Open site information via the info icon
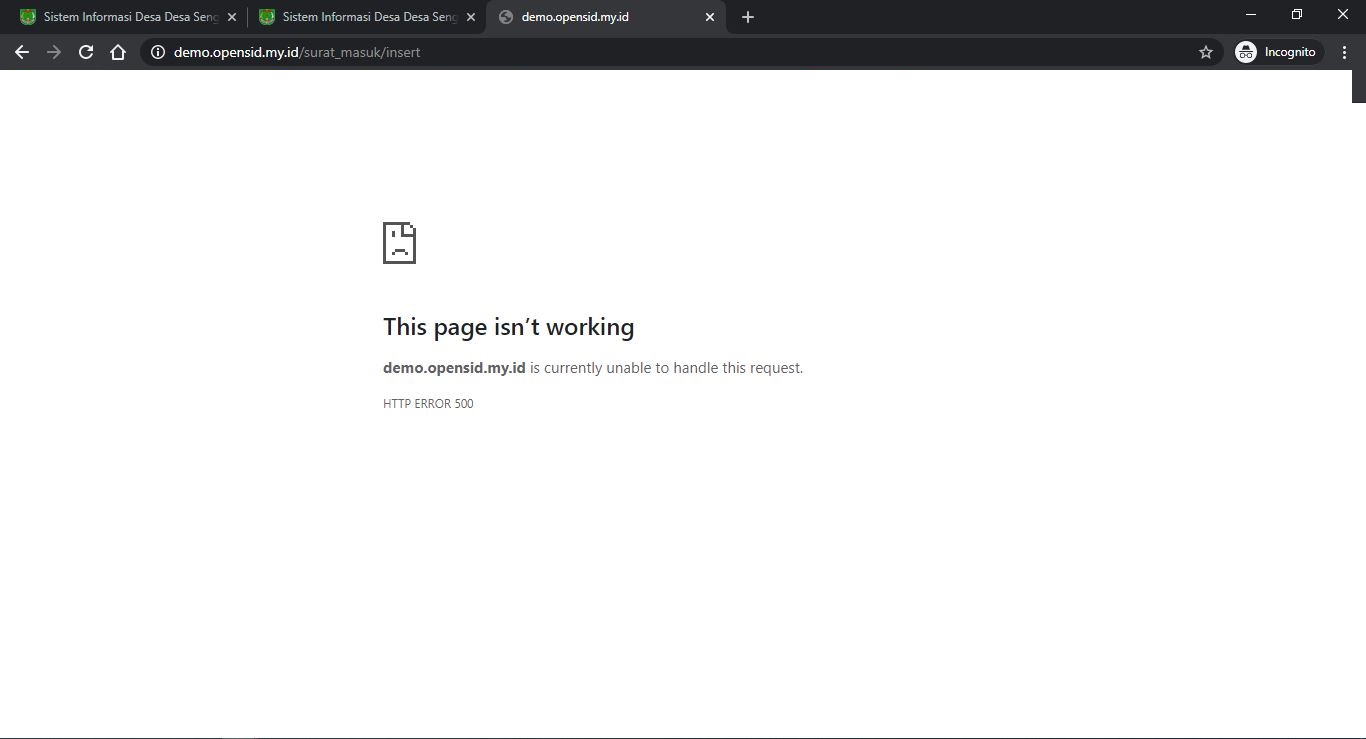The image size is (1366, 739). (158, 52)
